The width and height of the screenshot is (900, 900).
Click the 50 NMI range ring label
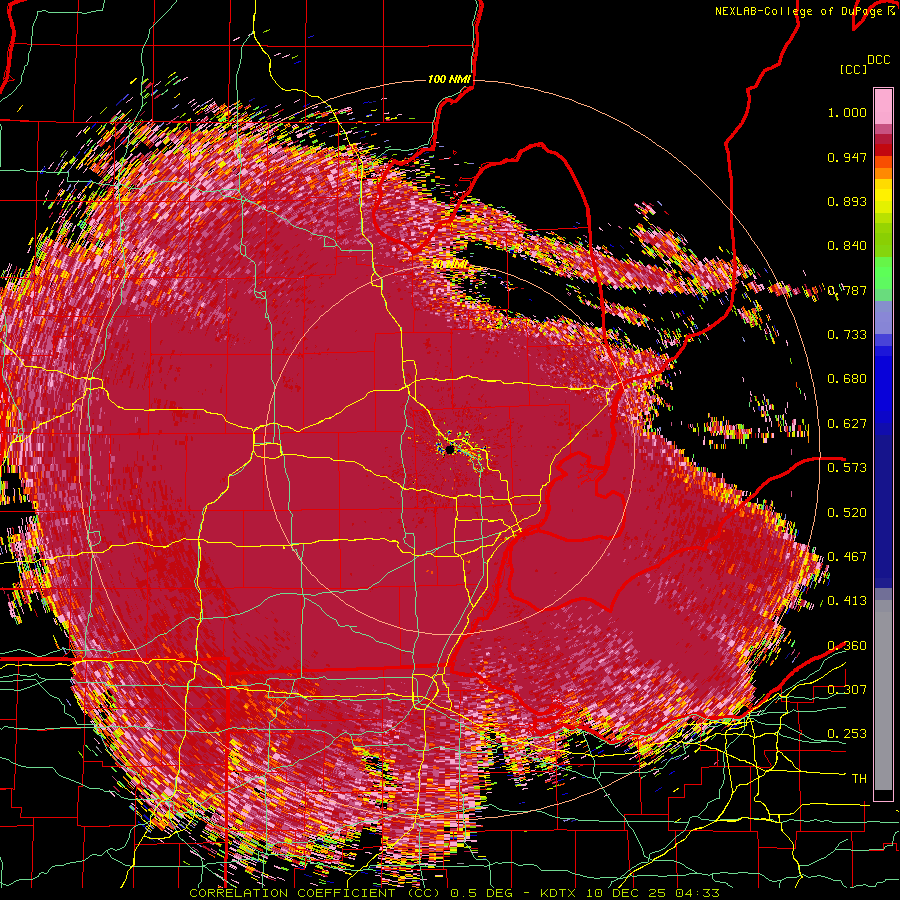449,265
